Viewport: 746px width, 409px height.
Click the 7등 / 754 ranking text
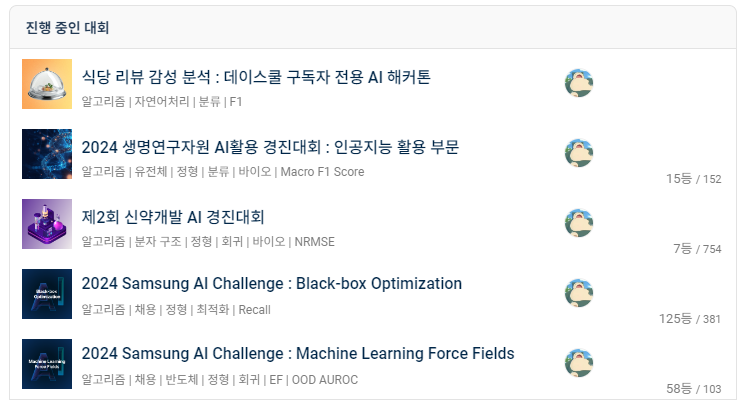pos(697,249)
